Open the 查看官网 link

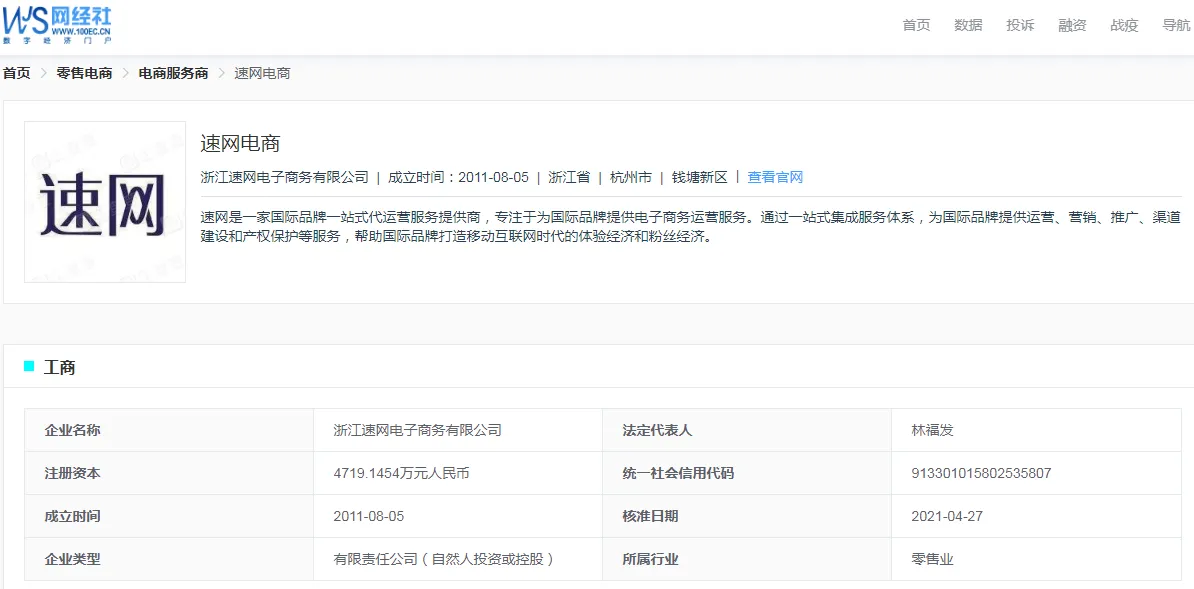click(x=775, y=178)
